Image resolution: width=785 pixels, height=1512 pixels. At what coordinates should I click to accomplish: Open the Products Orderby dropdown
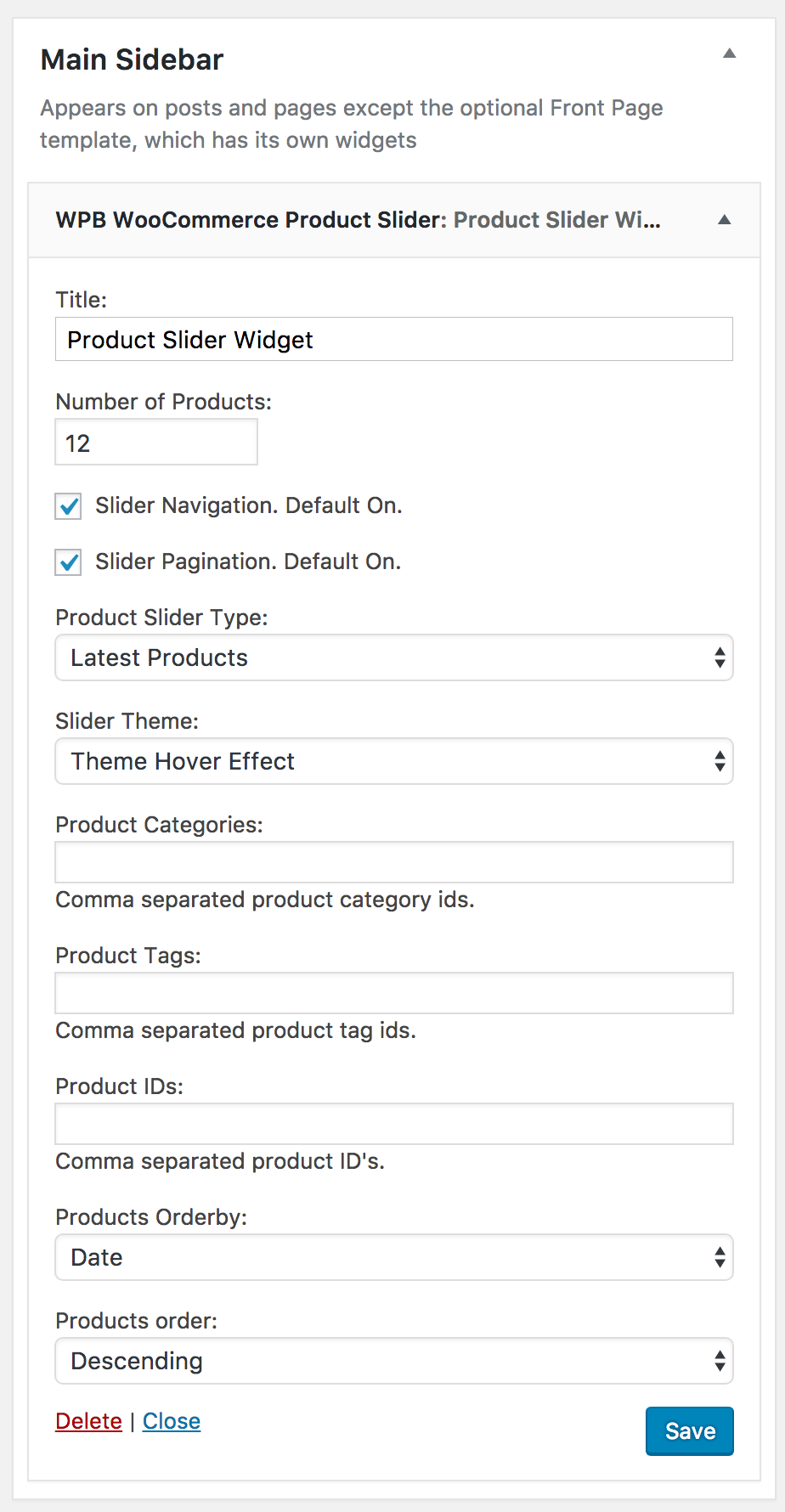(x=394, y=1257)
